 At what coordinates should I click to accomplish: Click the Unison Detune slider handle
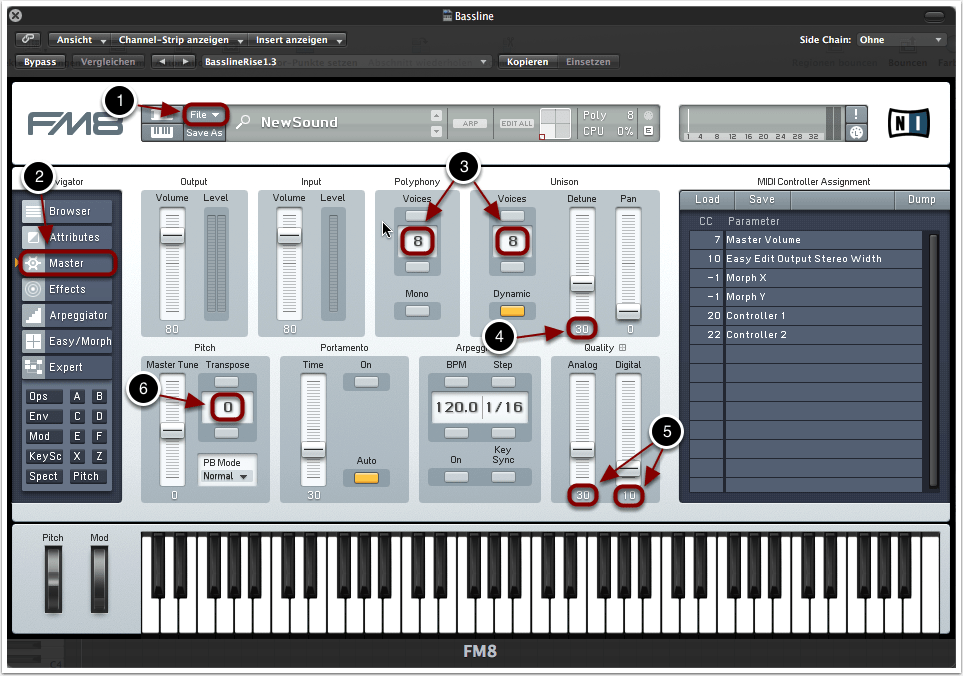[582, 284]
